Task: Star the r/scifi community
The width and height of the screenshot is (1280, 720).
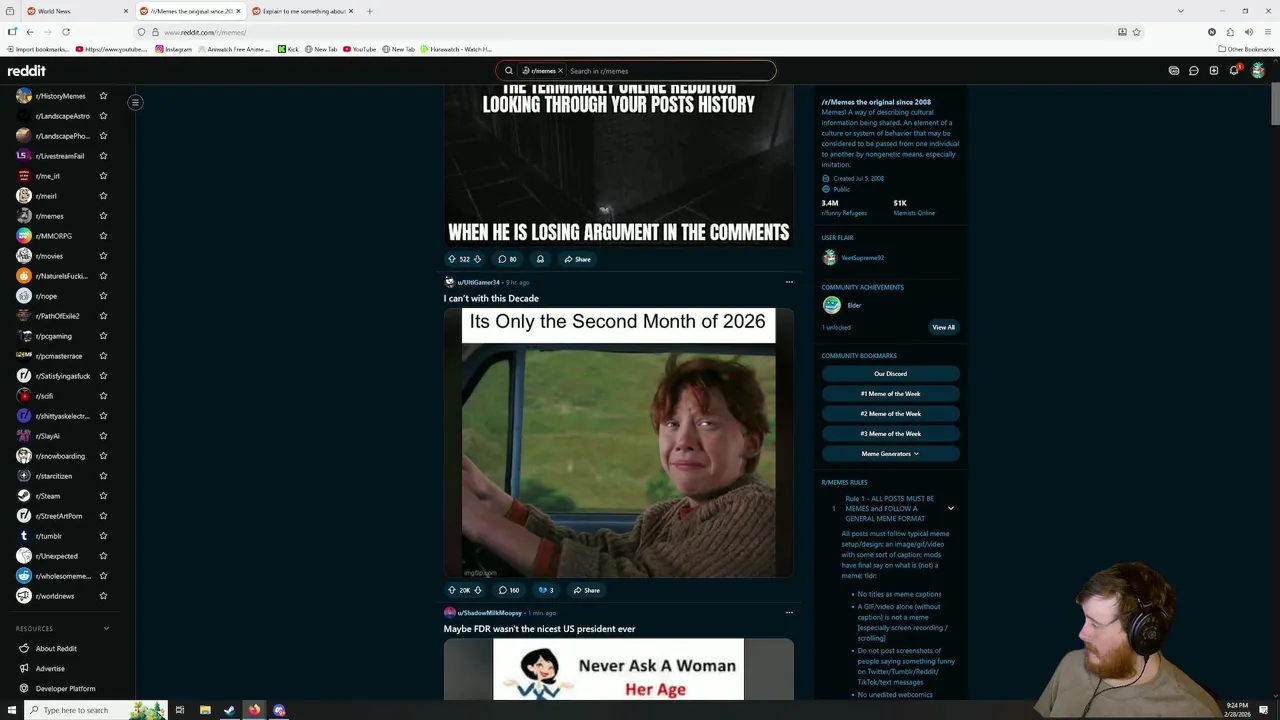Action: (103, 396)
